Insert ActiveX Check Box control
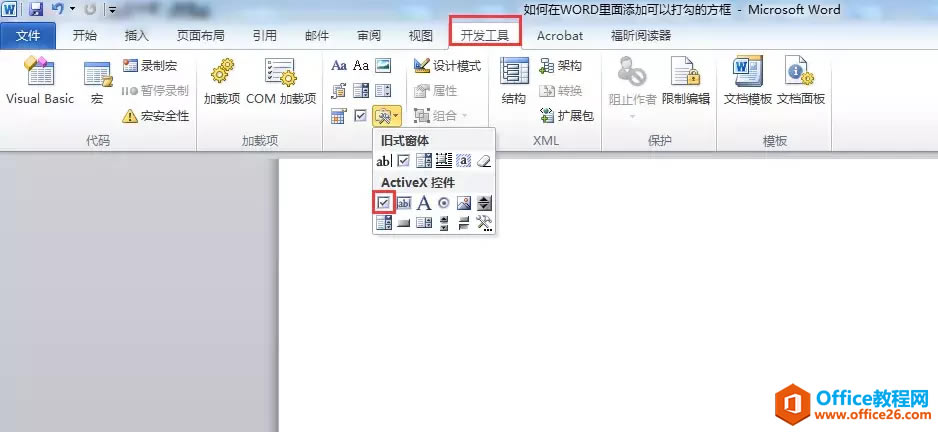The image size is (938, 432). (x=383, y=203)
